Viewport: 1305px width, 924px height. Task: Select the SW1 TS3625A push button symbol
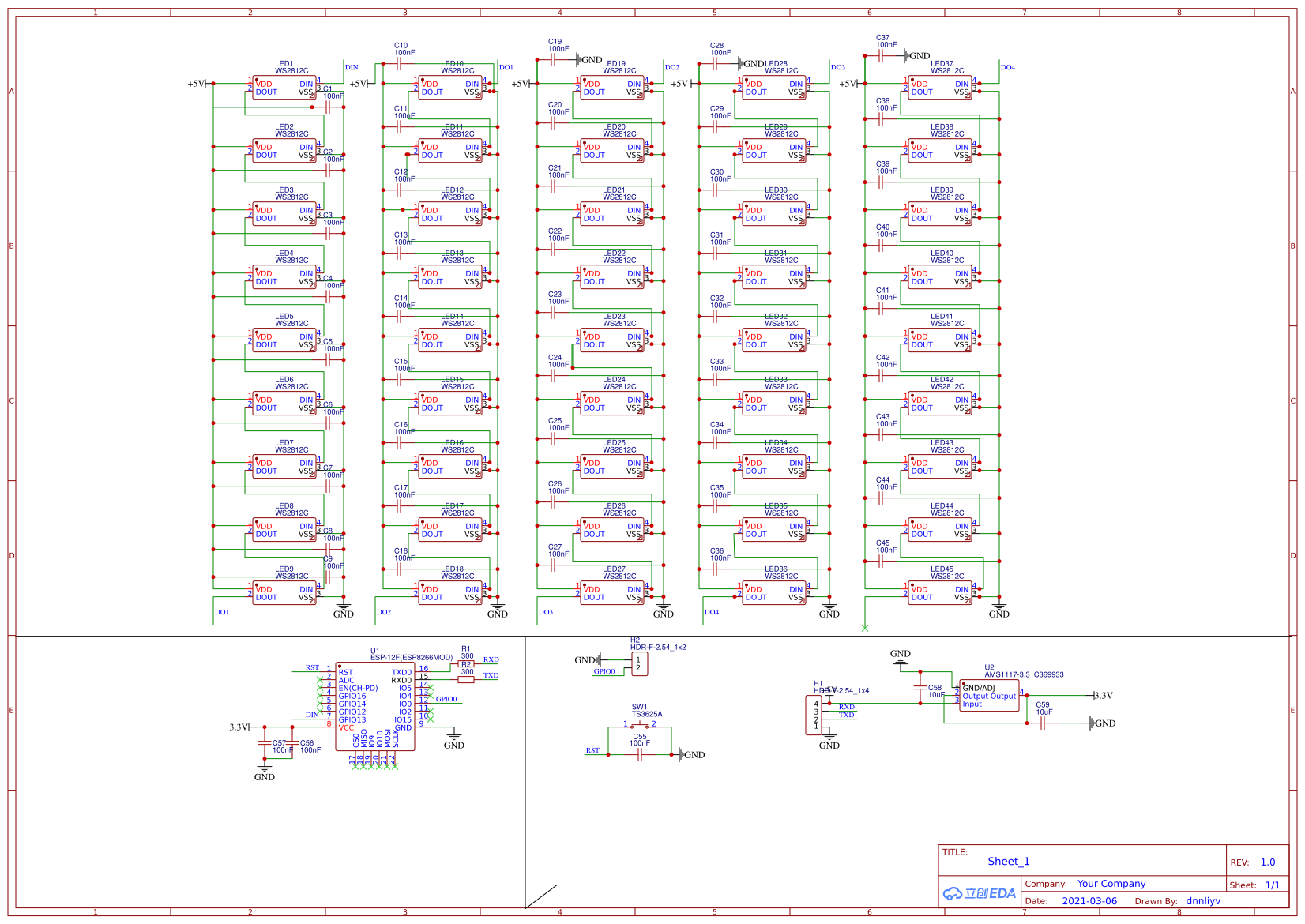point(640,726)
